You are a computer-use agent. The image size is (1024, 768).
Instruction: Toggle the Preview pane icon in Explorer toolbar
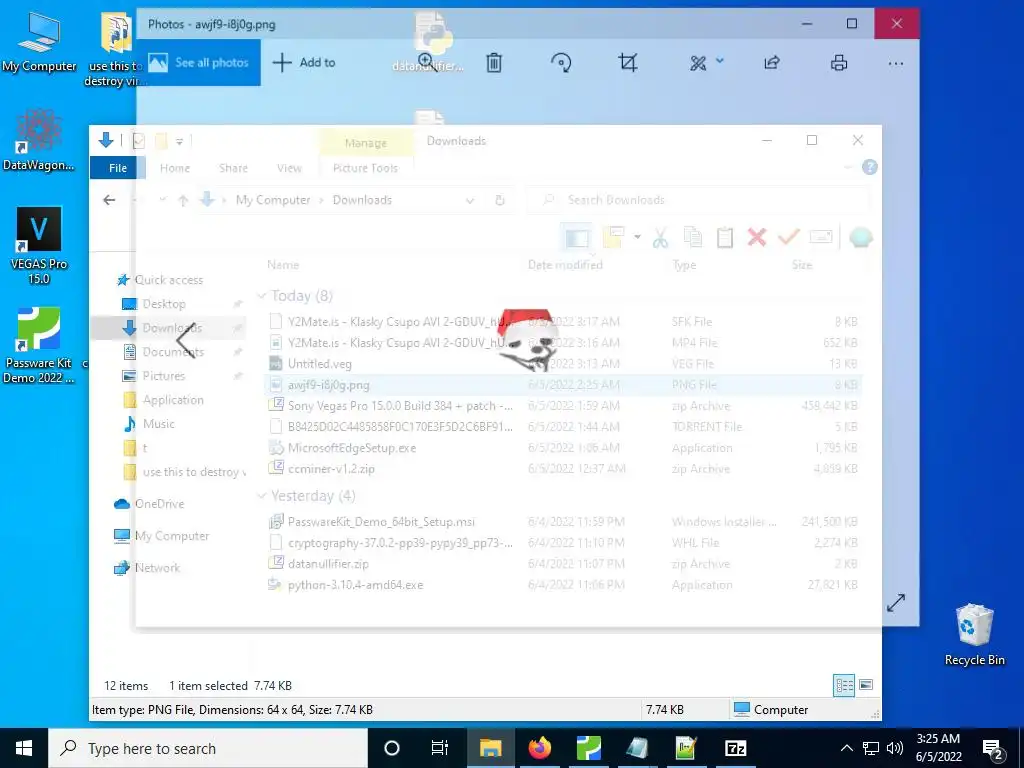coord(577,238)
